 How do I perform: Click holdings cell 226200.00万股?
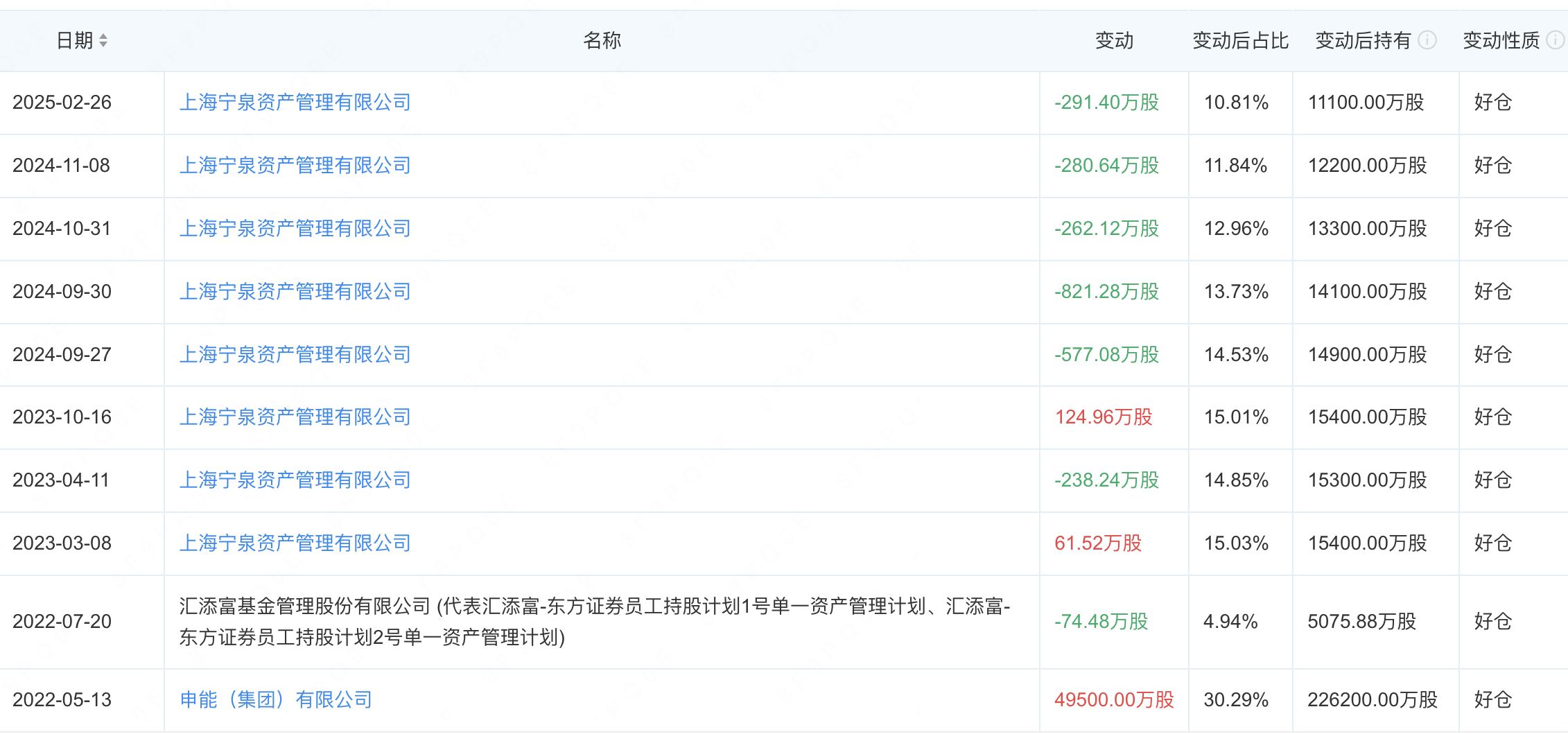[x=1373, y=700]
